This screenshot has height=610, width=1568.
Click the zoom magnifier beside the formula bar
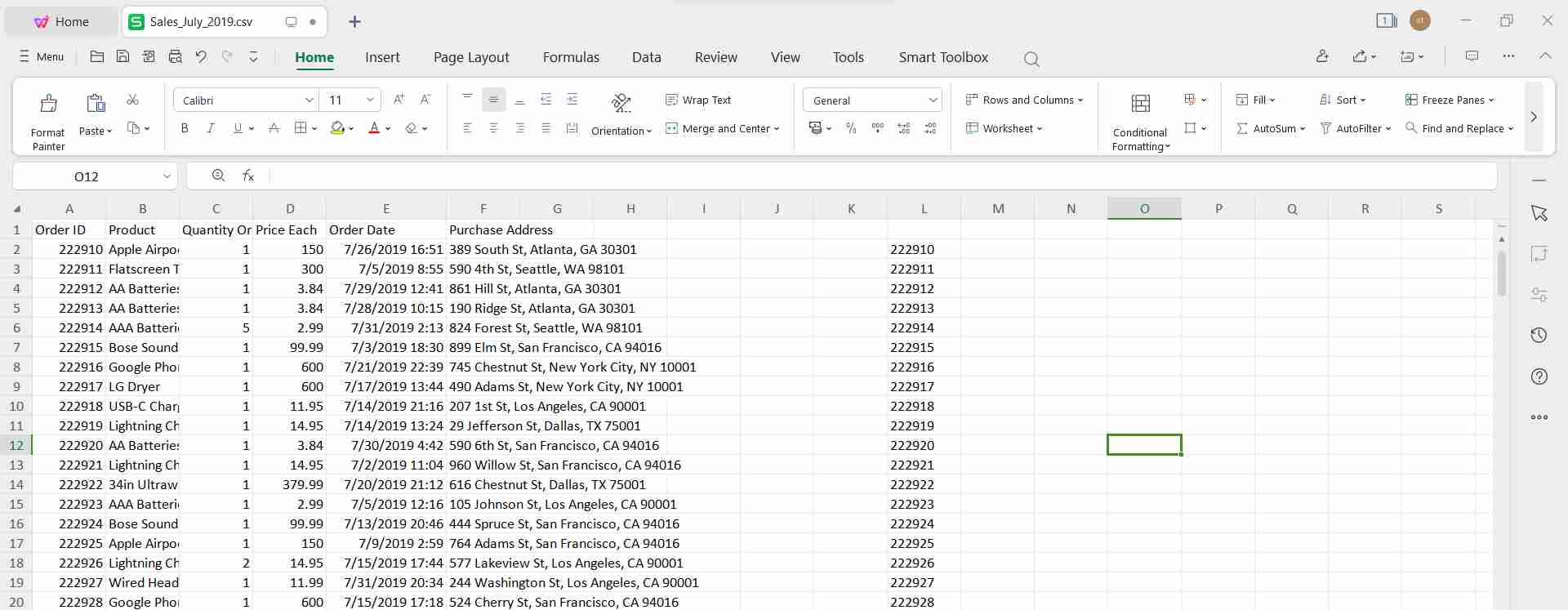pos(218,176)
